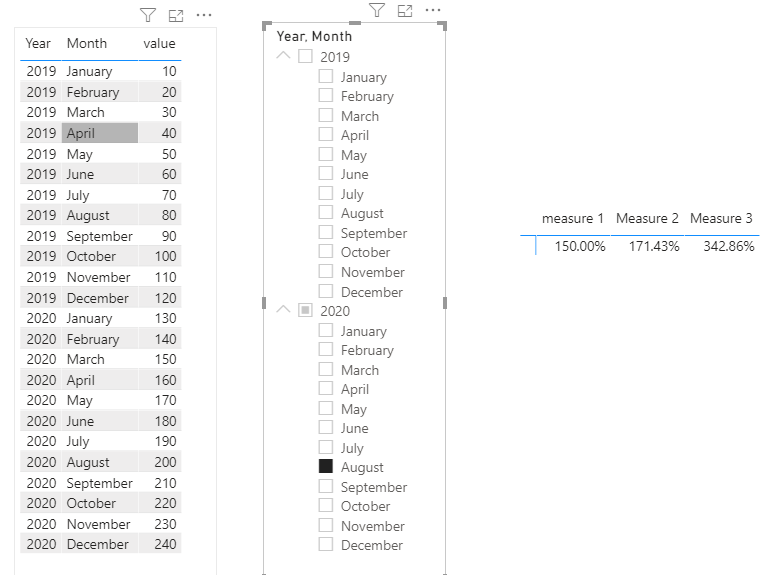Check December under 2020 in slicer
Image resolution: width=782 pixels, height=575 pixels.
point(326,544)
